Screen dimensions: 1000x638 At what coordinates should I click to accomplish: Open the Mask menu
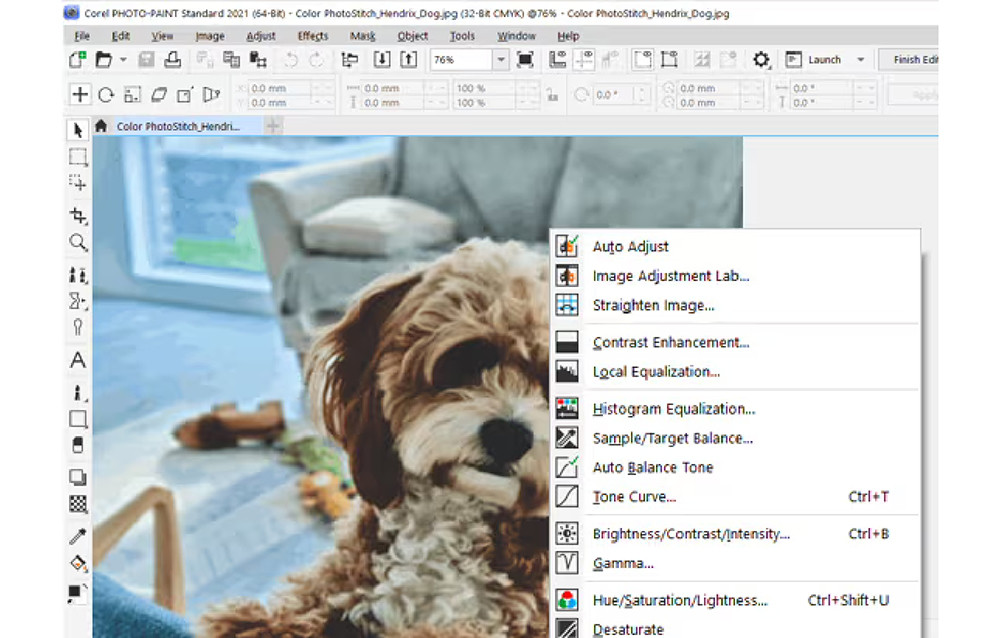pos(362,36)
